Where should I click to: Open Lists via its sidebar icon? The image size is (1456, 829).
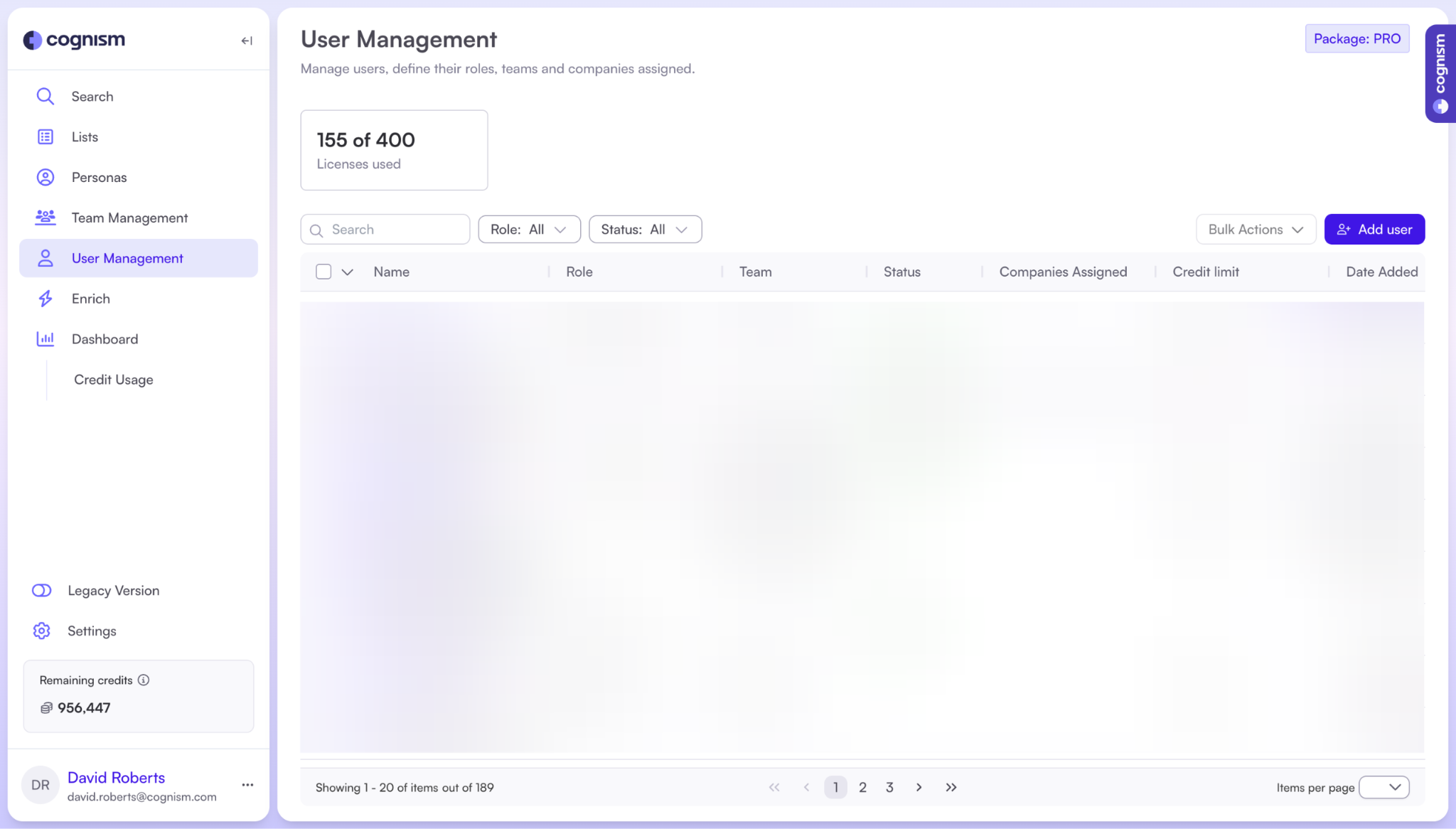[45, 137]
